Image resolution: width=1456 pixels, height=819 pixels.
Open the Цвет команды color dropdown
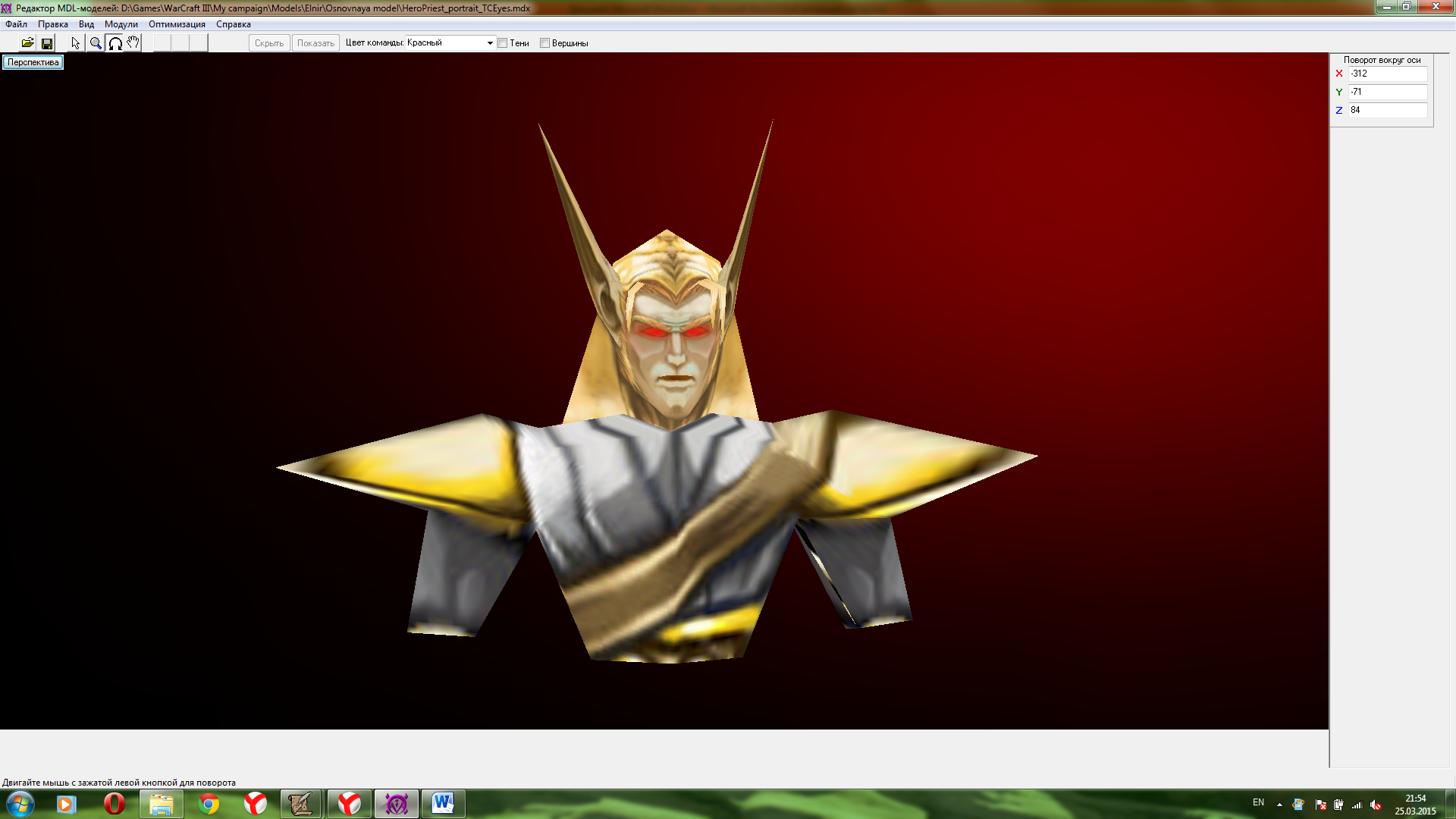click(490, 43)
